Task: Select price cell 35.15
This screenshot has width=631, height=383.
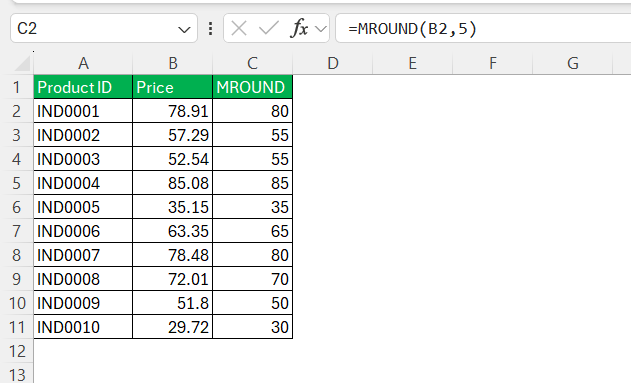Action: (x=173, y=207)
